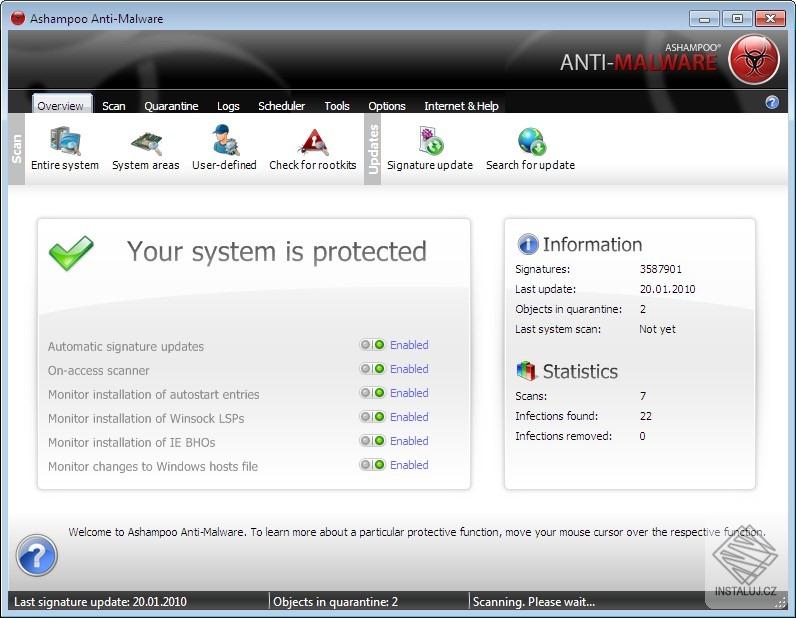Click status bar Last signature update entry
The image size is (796, 618).
(100, 602)
